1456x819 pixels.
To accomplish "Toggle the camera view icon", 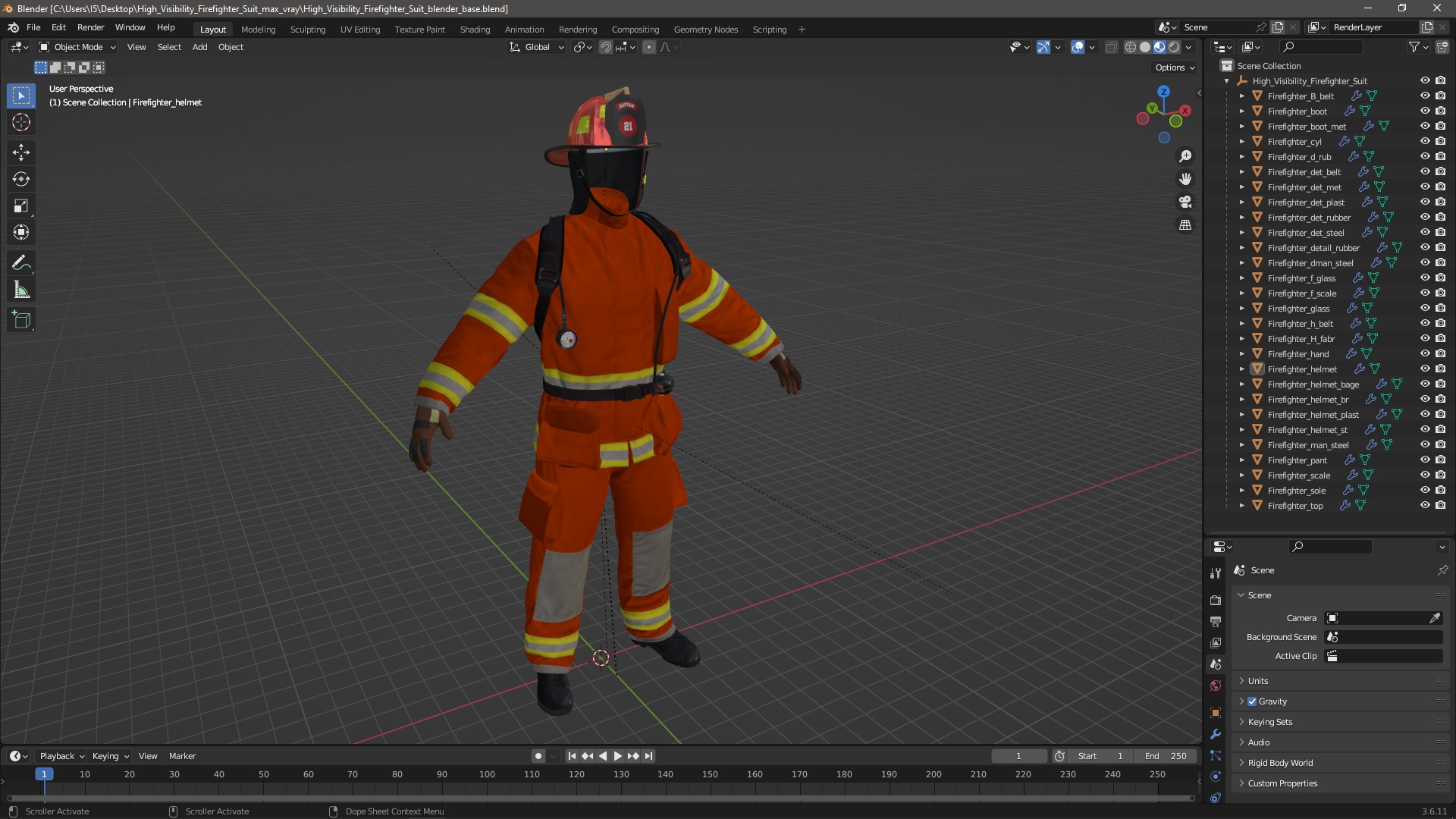I will (x=1185, y=202).
